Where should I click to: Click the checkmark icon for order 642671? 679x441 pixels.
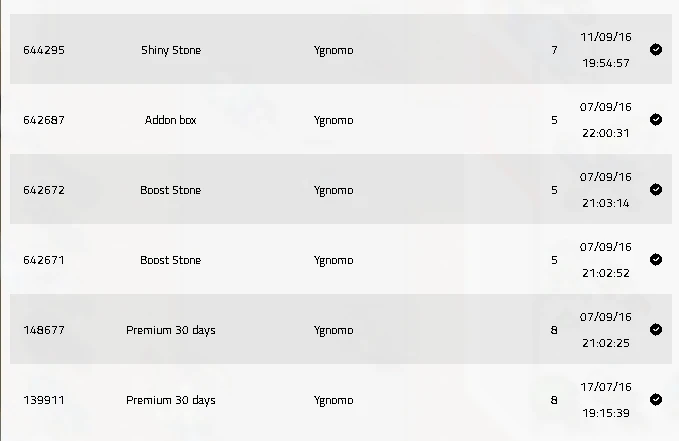tap(656, 259)
